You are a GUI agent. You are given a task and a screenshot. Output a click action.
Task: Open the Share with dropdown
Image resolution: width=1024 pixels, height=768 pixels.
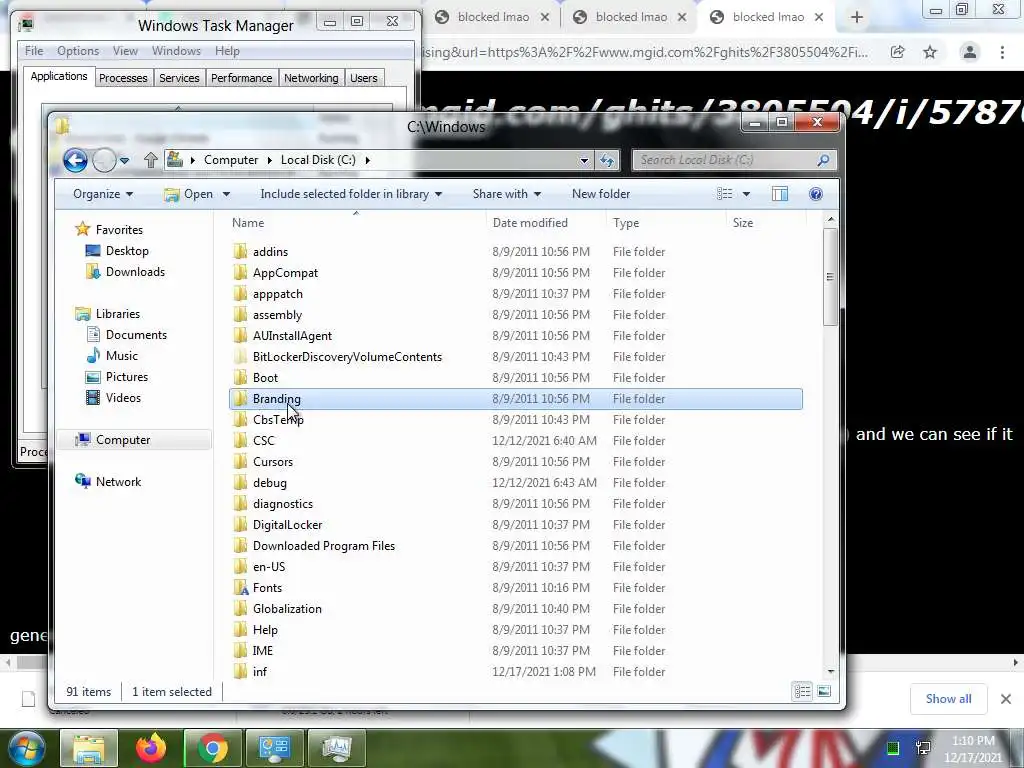click(507, 194)
